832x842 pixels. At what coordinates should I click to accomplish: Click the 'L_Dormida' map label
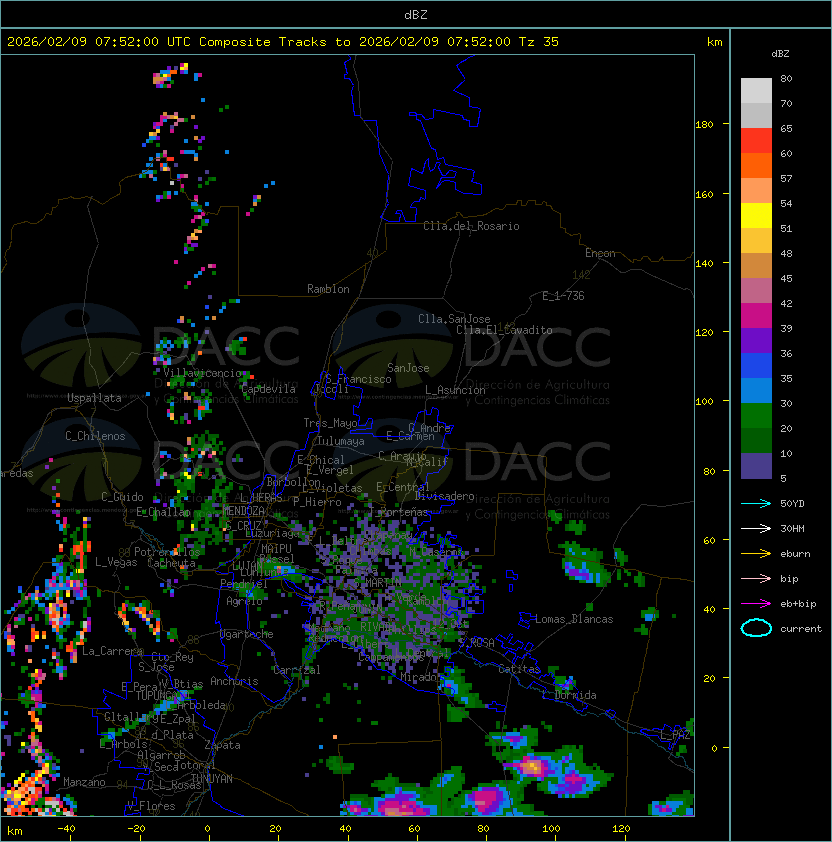[570, 695]
